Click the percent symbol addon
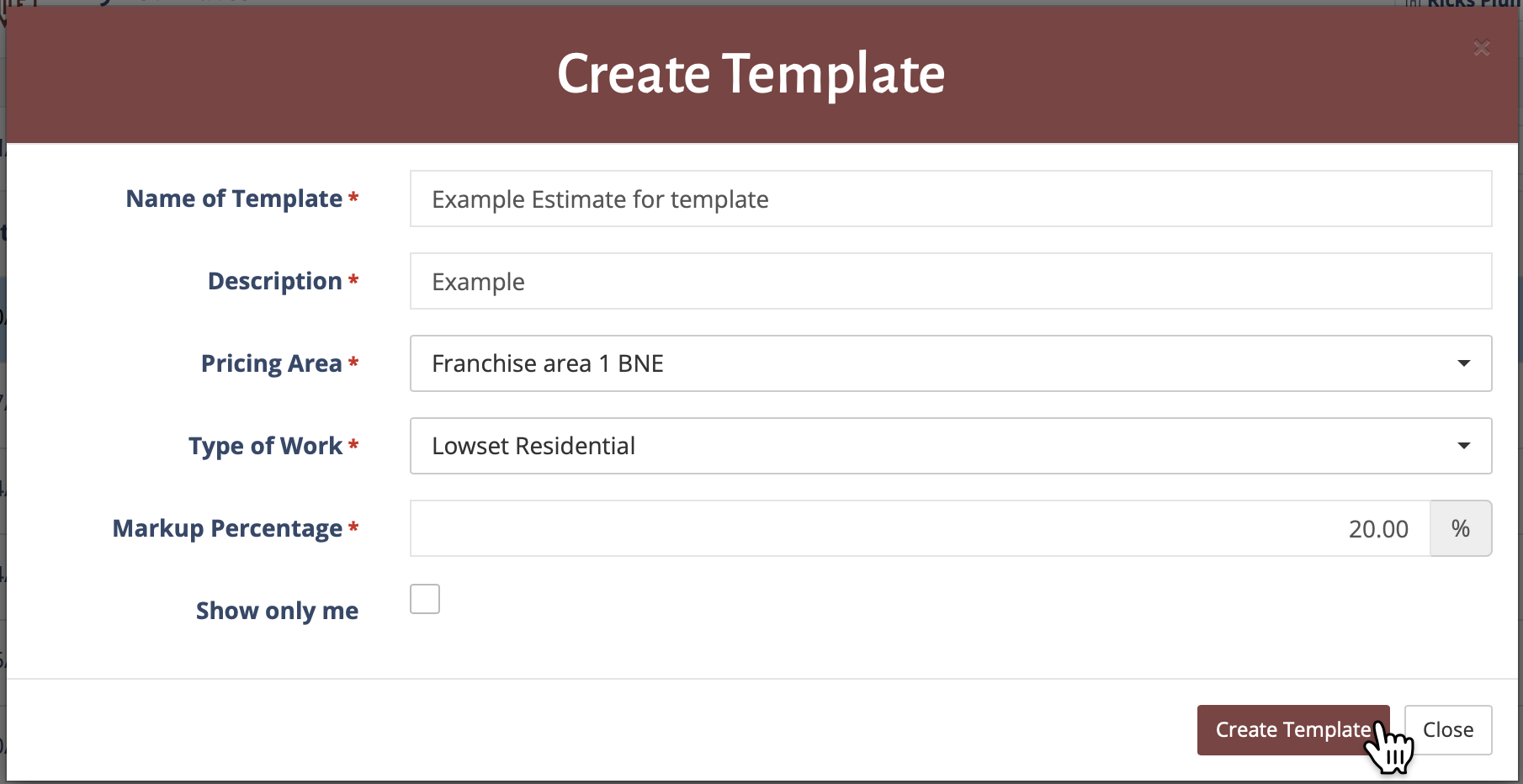 [1461, 528]
